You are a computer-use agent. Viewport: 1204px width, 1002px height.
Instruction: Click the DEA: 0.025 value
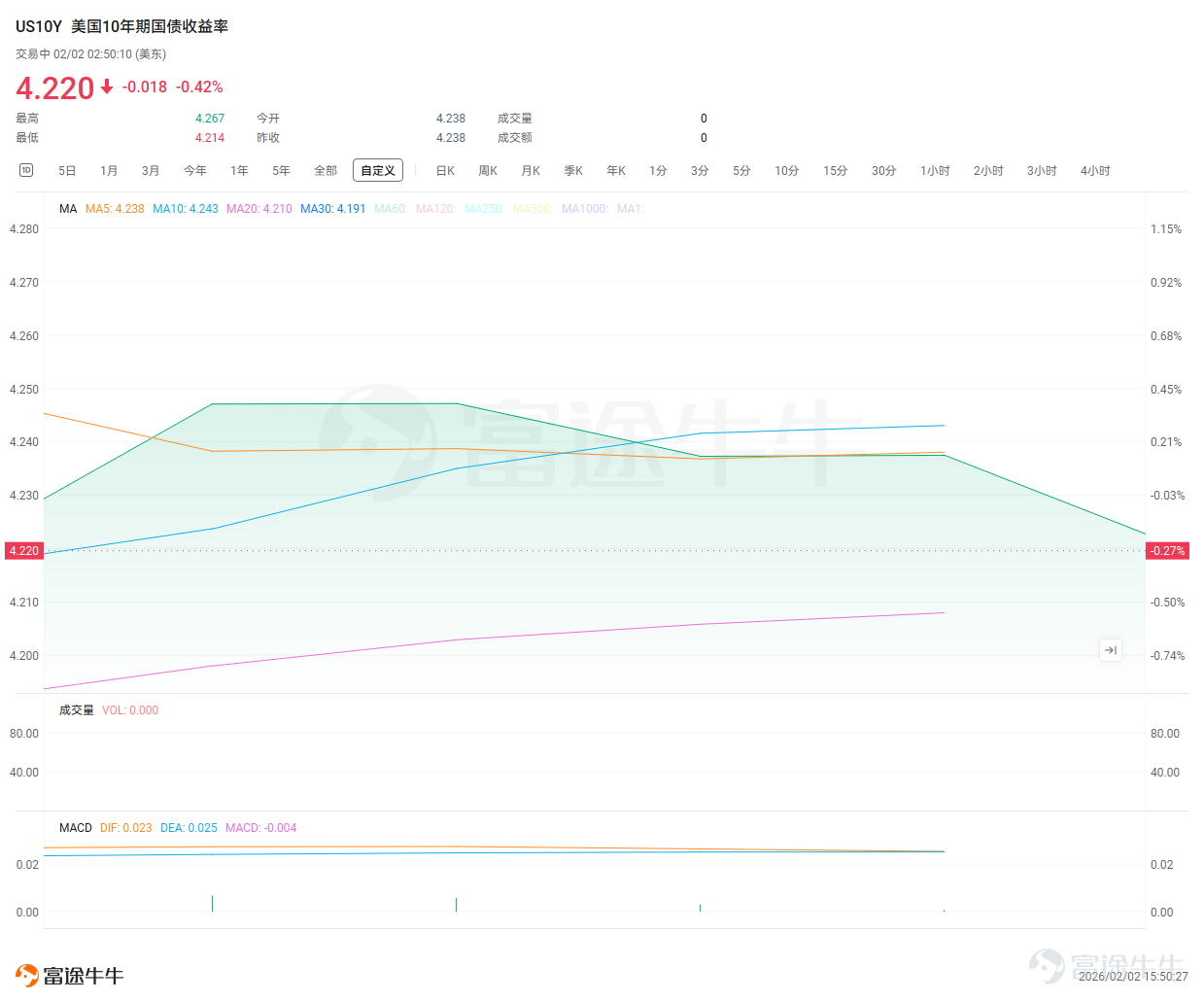pos(189,828)
